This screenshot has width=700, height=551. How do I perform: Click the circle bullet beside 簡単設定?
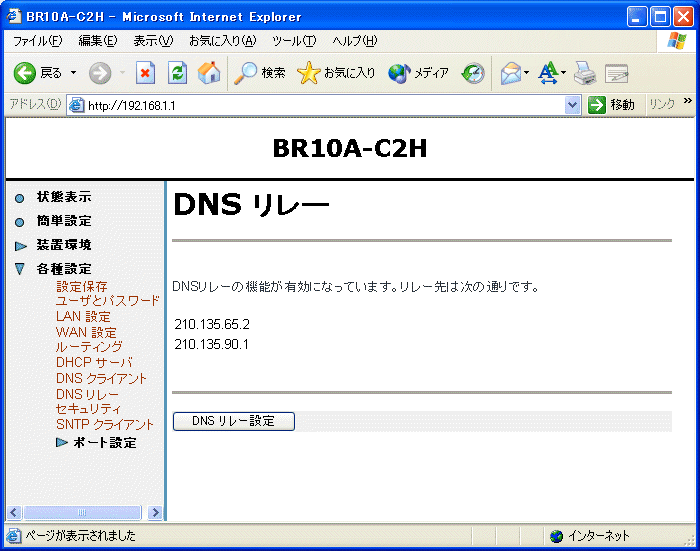pyautogui.click(x=19, y=222)
